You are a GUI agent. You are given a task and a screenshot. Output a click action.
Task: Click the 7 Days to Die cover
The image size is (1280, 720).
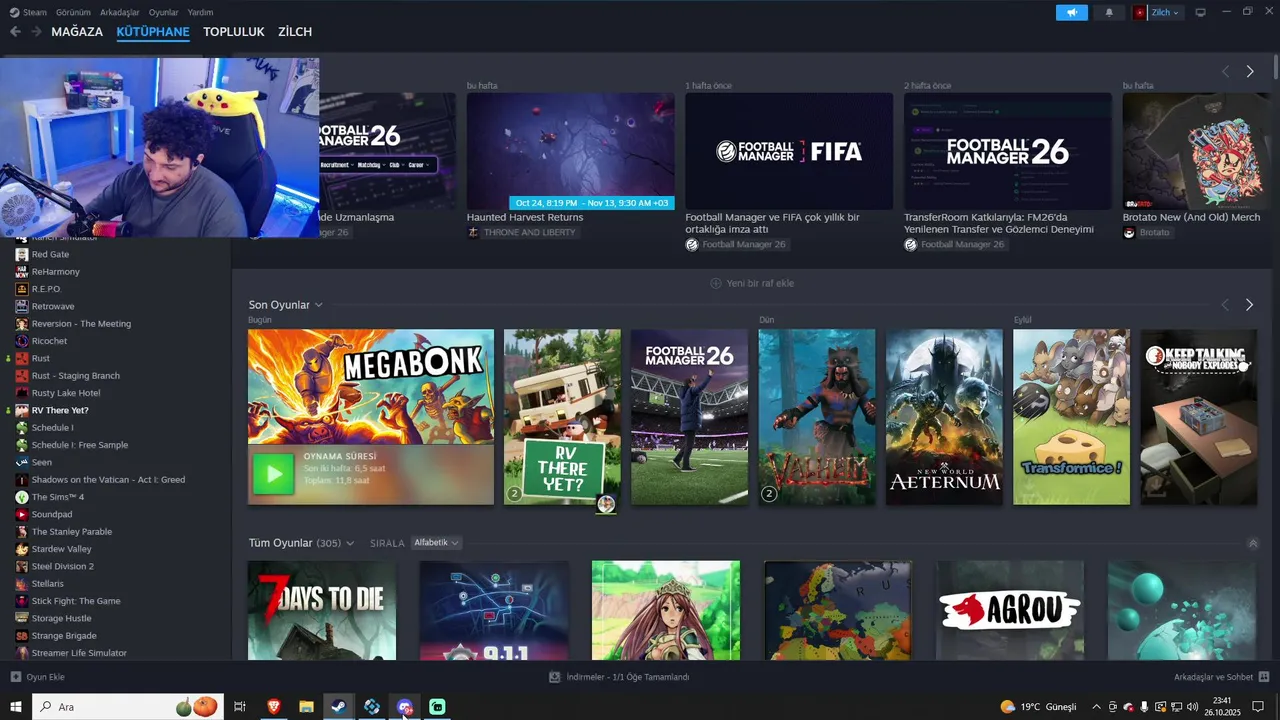tap(322, 610)
